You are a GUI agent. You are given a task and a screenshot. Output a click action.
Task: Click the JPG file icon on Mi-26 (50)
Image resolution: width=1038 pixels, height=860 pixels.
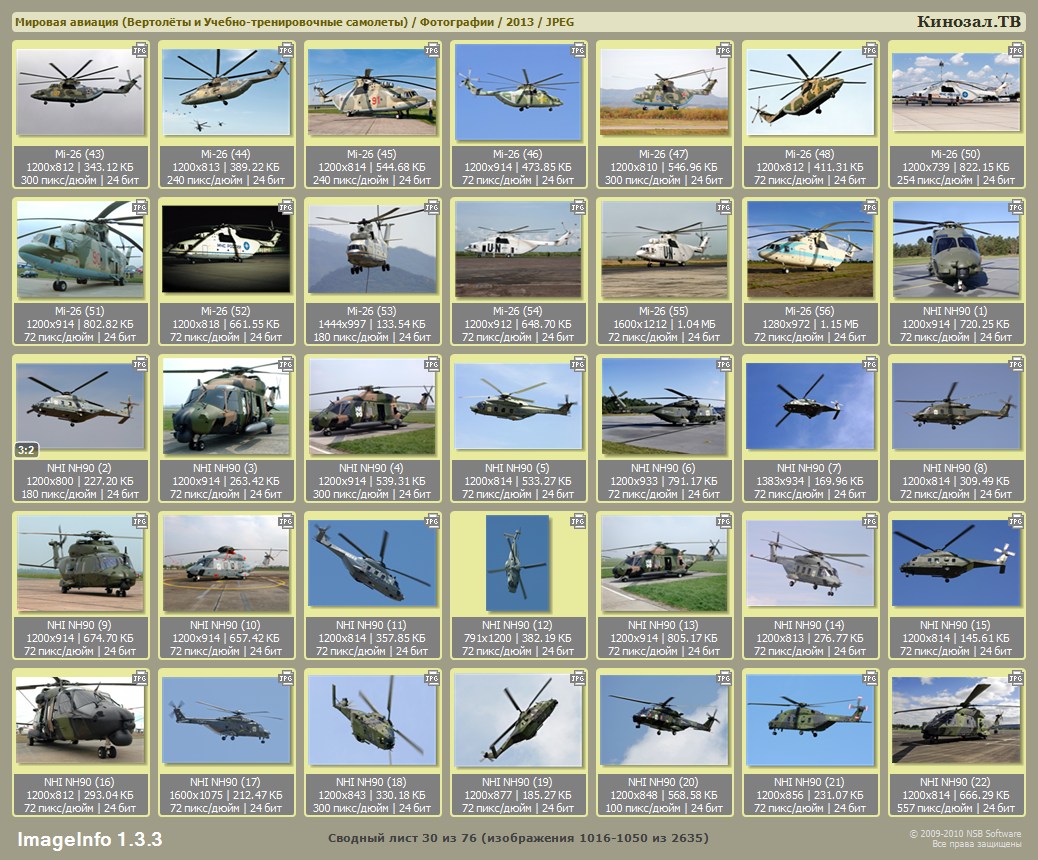click(1016, 50)
